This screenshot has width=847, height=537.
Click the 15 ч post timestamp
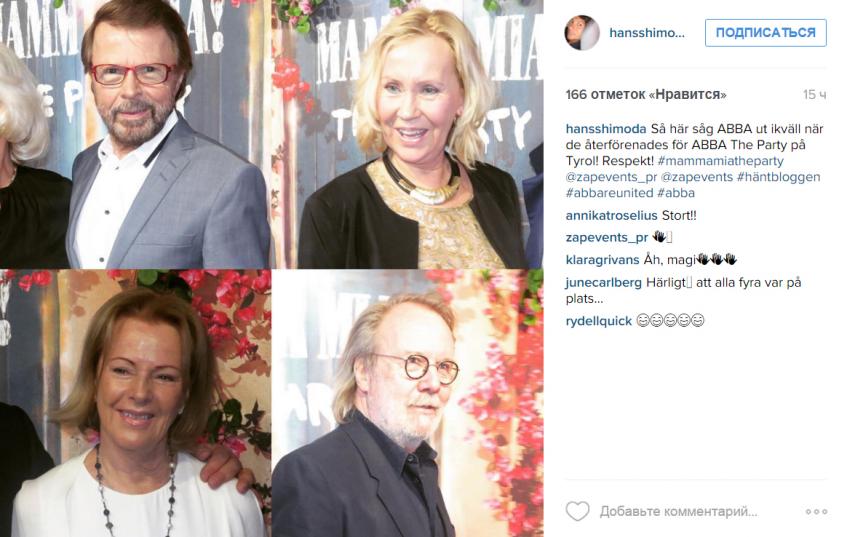814,95
